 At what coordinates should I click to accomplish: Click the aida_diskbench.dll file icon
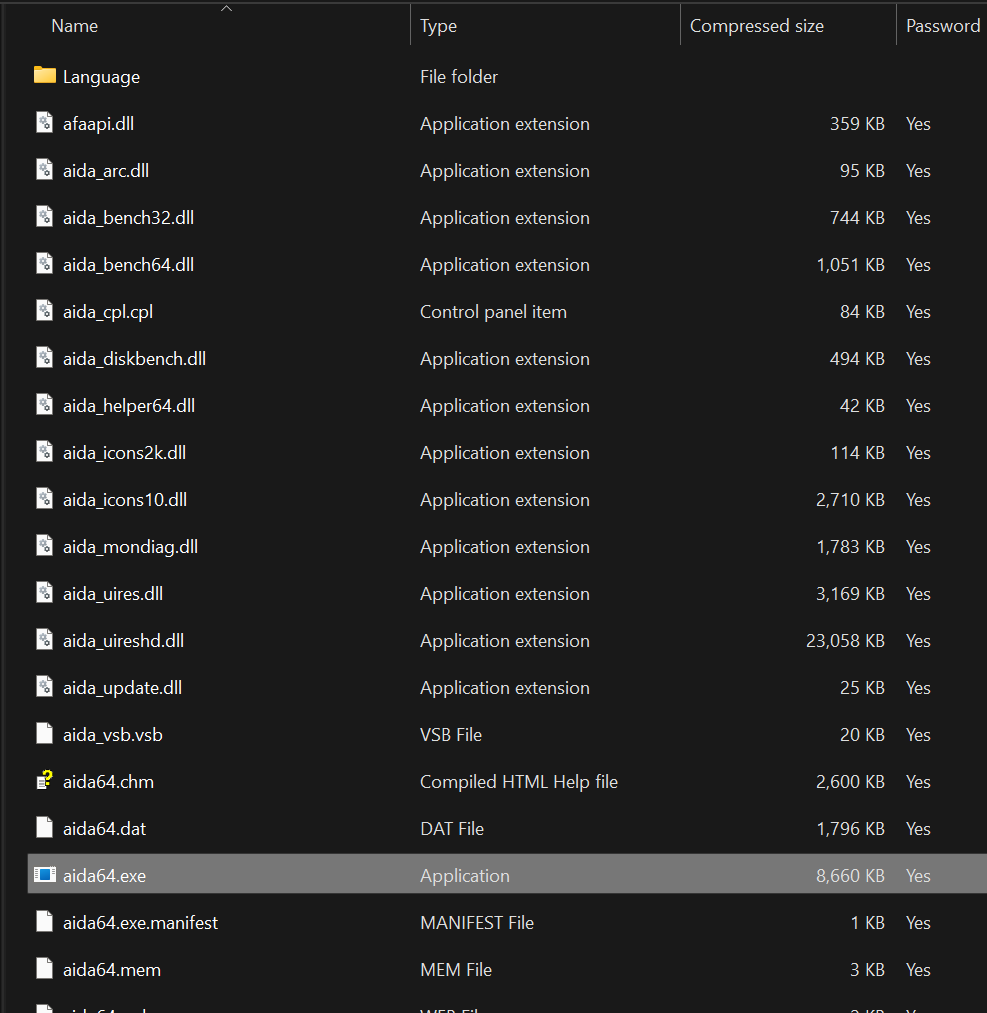pyautogui.click(x=45, y=358)
